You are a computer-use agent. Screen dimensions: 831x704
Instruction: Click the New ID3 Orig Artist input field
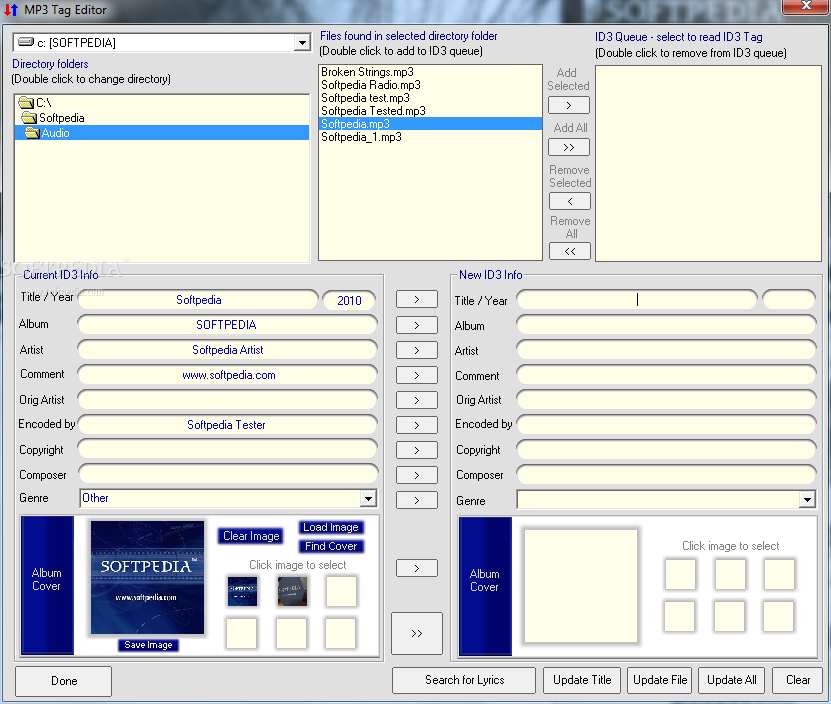(667, 400)
